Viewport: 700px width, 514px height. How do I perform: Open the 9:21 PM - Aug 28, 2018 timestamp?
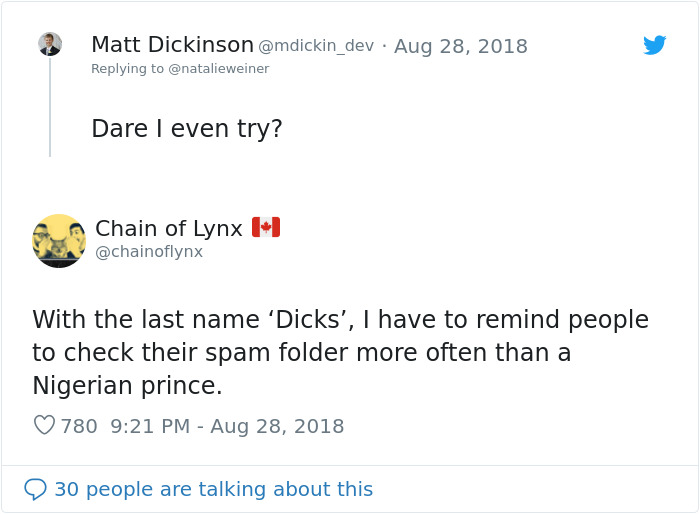click(227, 426)
